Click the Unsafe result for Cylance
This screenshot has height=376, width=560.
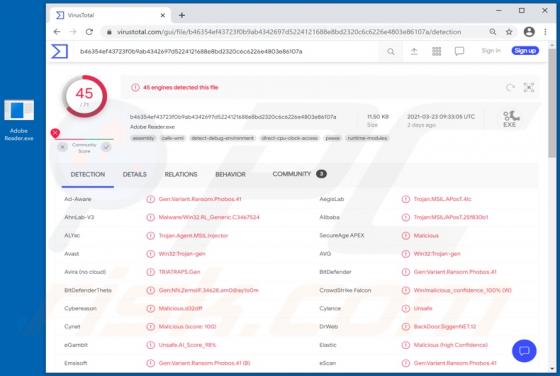(x=423, y=309)
